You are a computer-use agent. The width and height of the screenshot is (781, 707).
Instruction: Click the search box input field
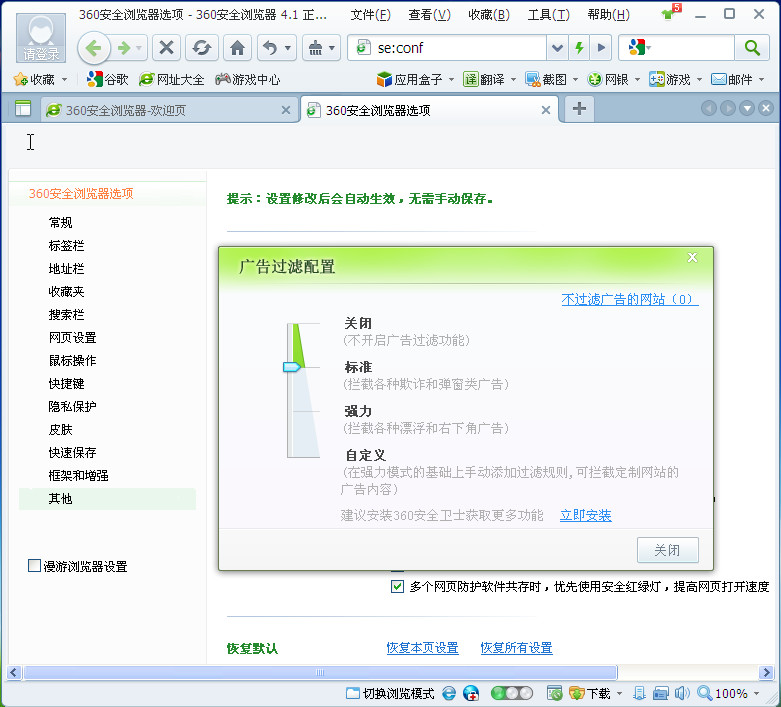(x=693, y=48)
